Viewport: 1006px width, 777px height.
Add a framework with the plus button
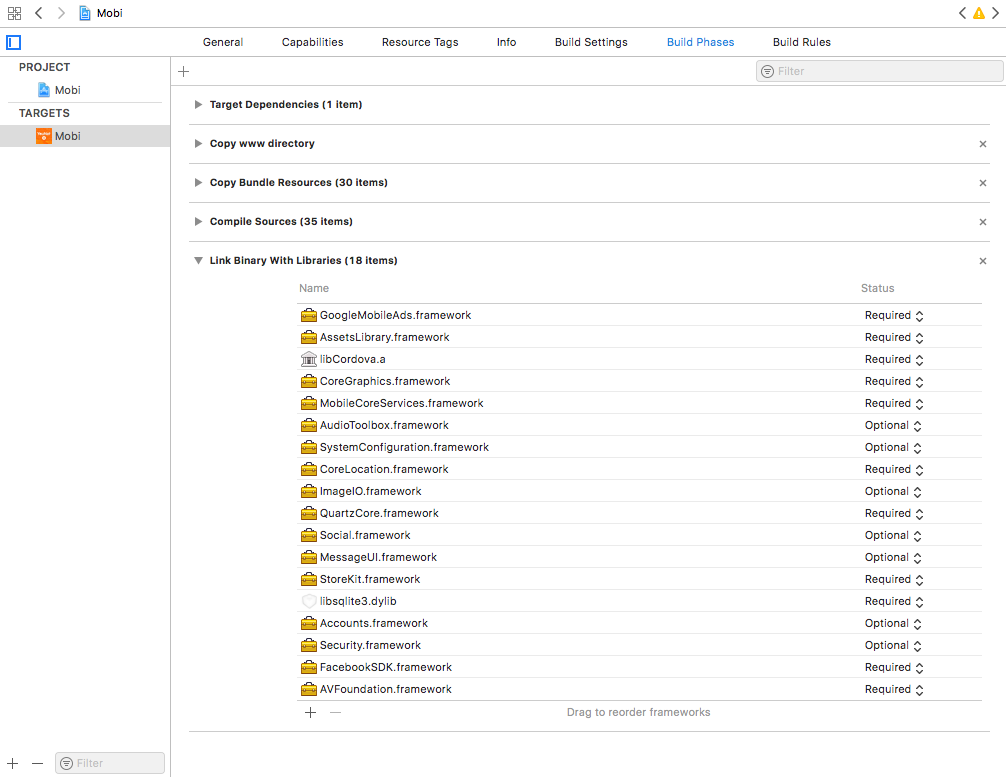tap(310, 712)
